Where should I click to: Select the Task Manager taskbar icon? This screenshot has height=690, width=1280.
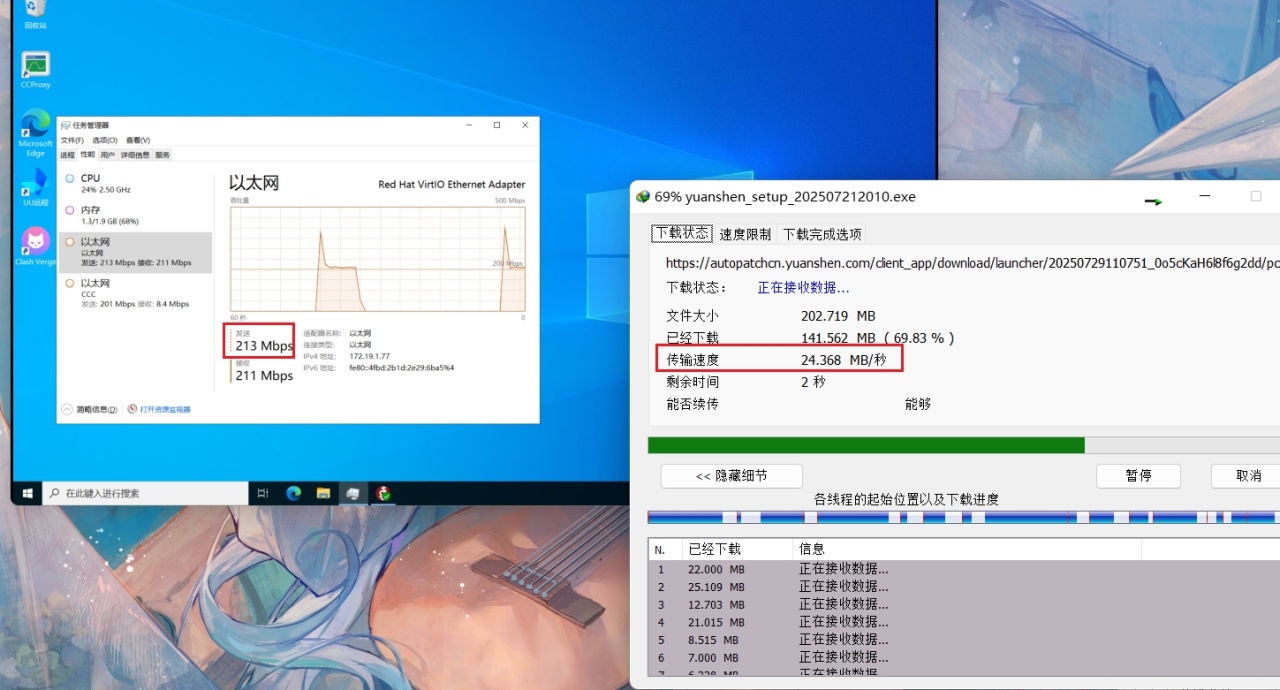[x=353, y=493]
